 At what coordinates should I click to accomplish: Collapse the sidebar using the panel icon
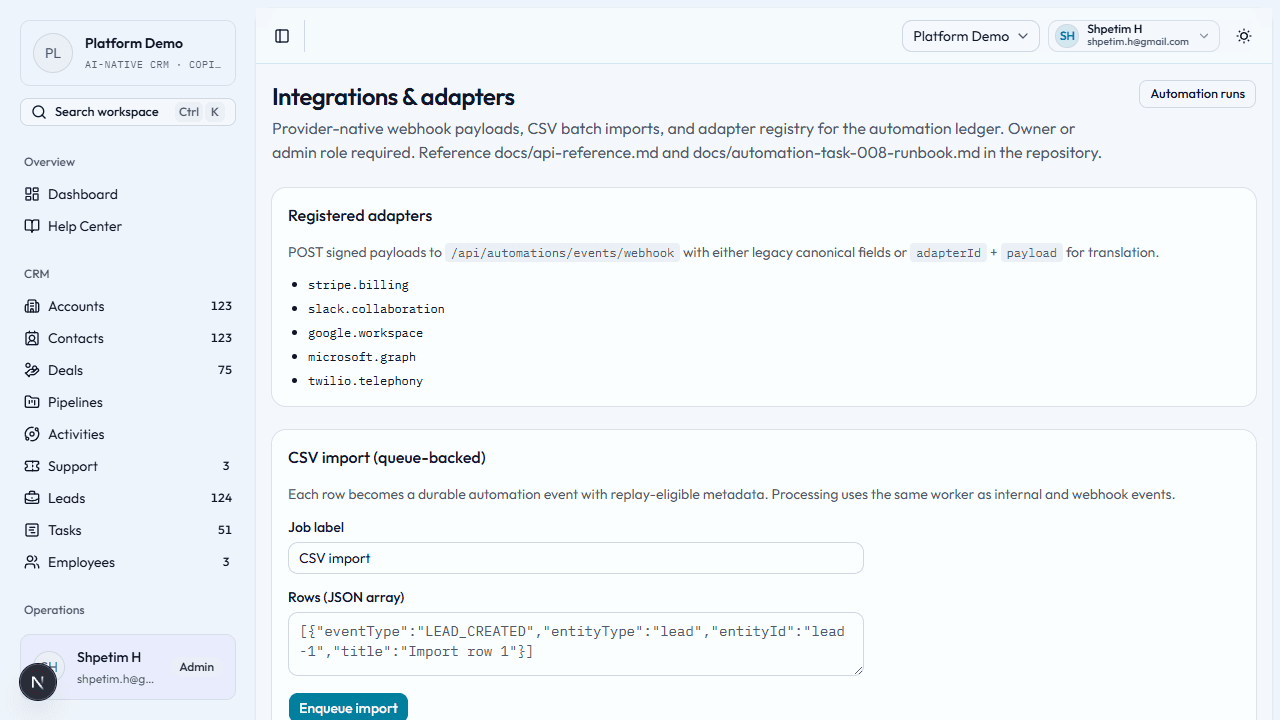click(281, 36)
